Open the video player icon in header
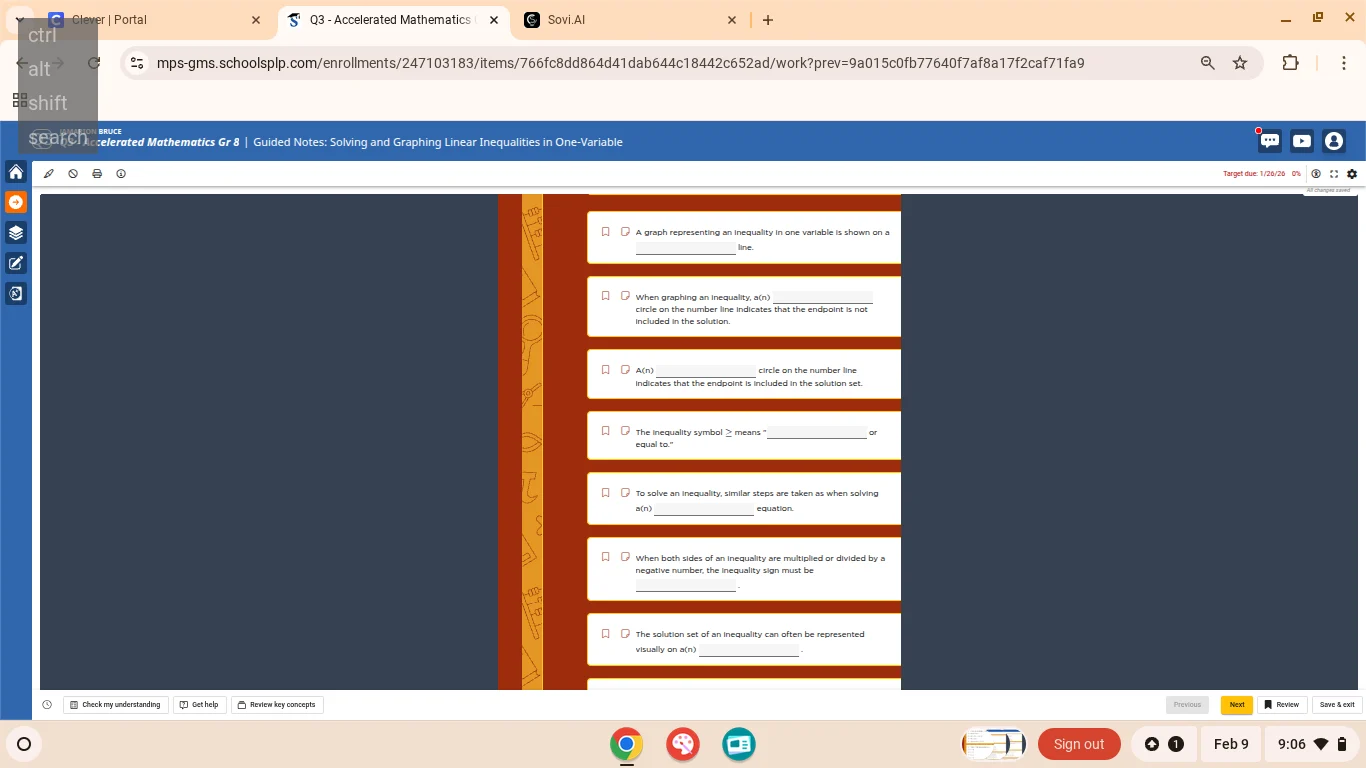Screen dimensions: 1366x768 [1301, 141]
